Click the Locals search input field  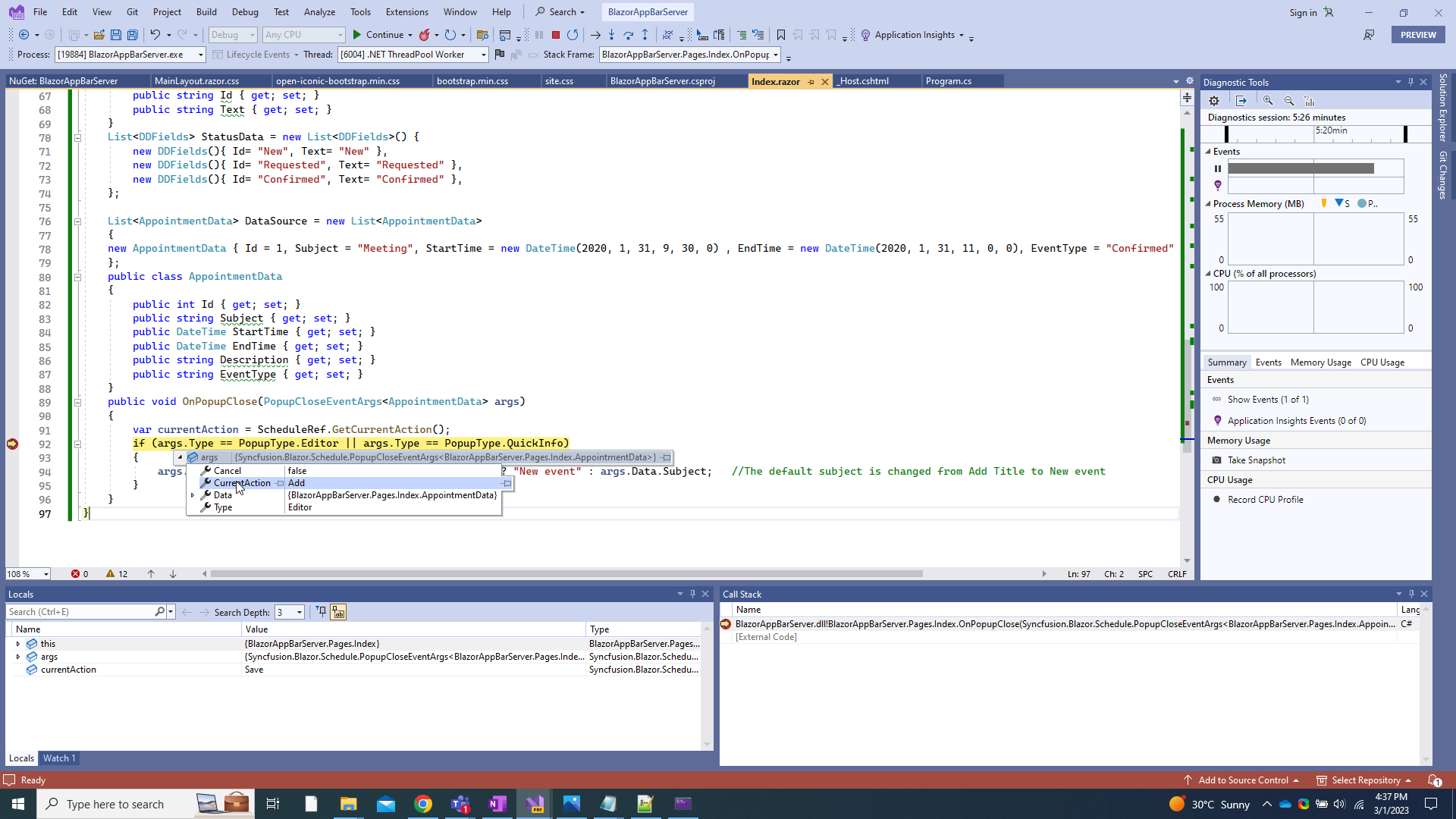(80, 612)
